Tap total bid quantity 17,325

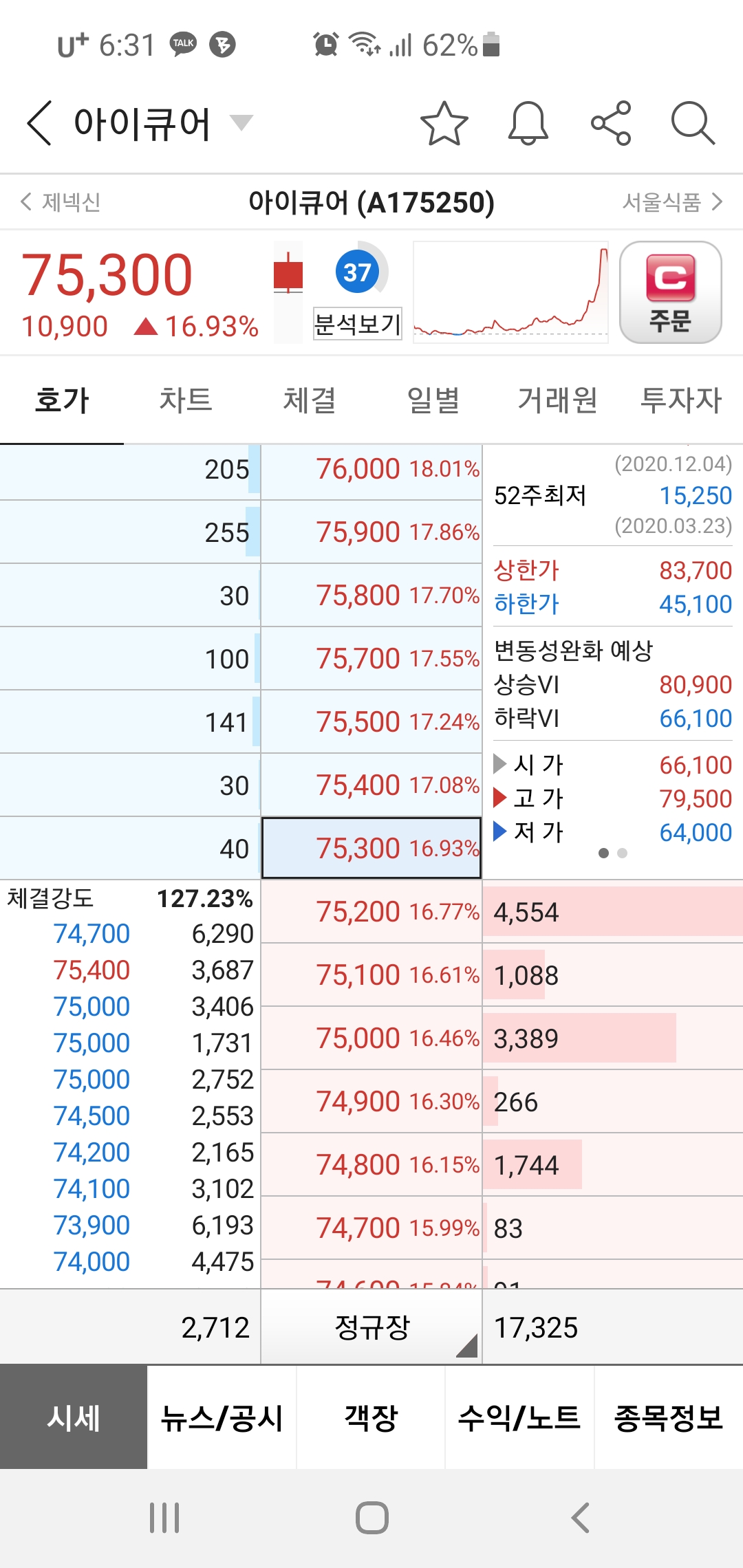(536, 1328)
